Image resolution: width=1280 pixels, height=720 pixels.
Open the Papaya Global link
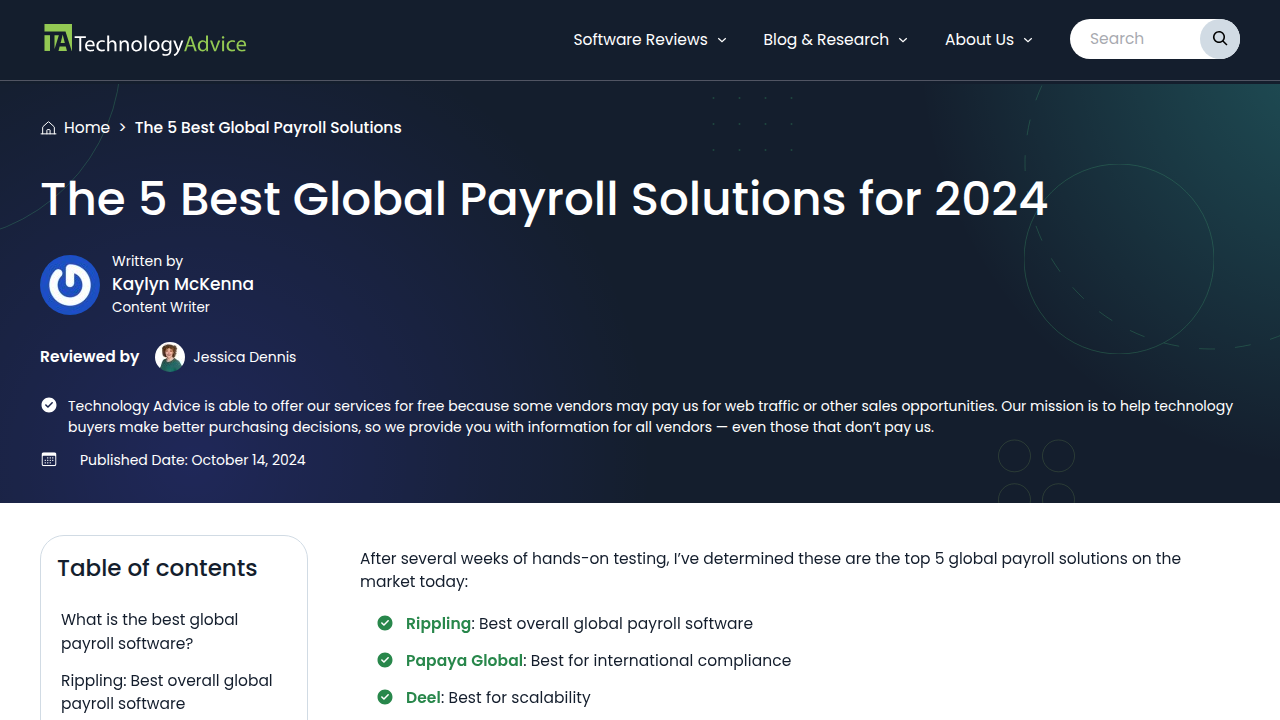(x=464, y=660)
